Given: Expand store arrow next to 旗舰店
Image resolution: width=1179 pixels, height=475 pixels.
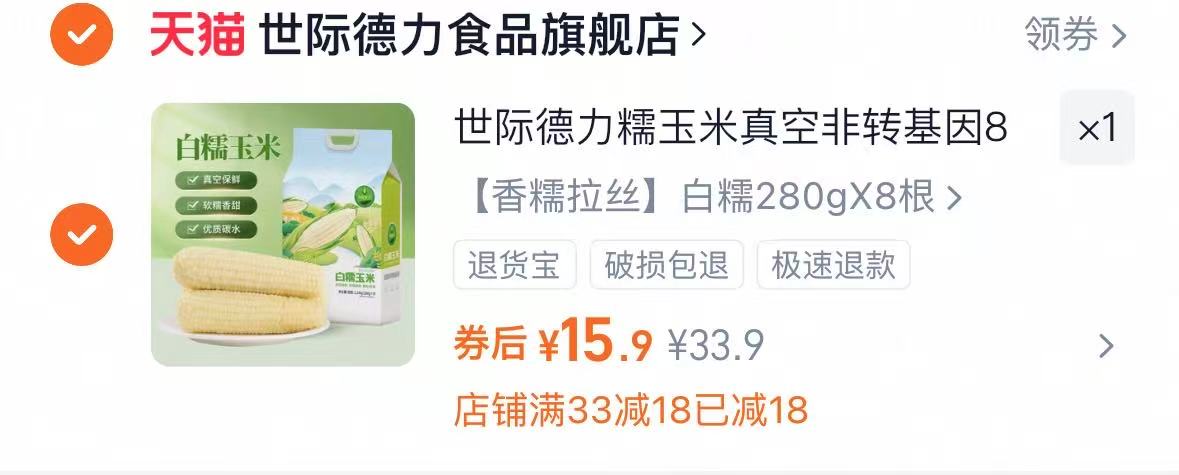Looking at the screenshot, I should (698, 34).
